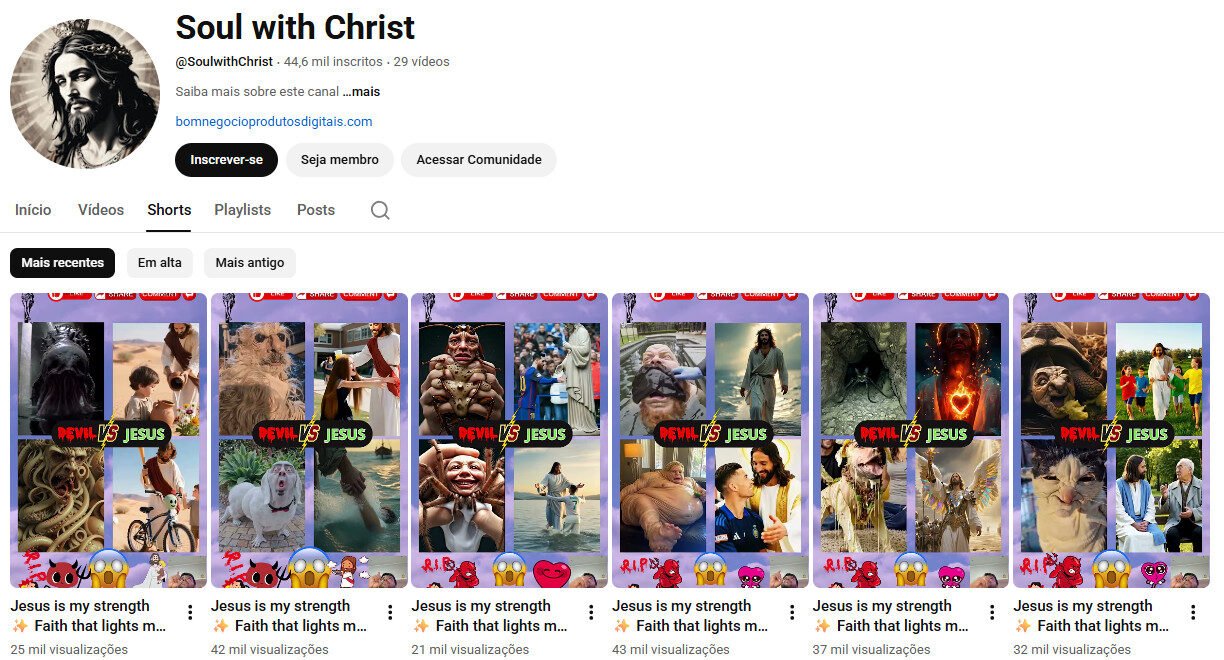
Task: Open bomnegocioprodutosdigitais.com link
Action: (273, 121)
